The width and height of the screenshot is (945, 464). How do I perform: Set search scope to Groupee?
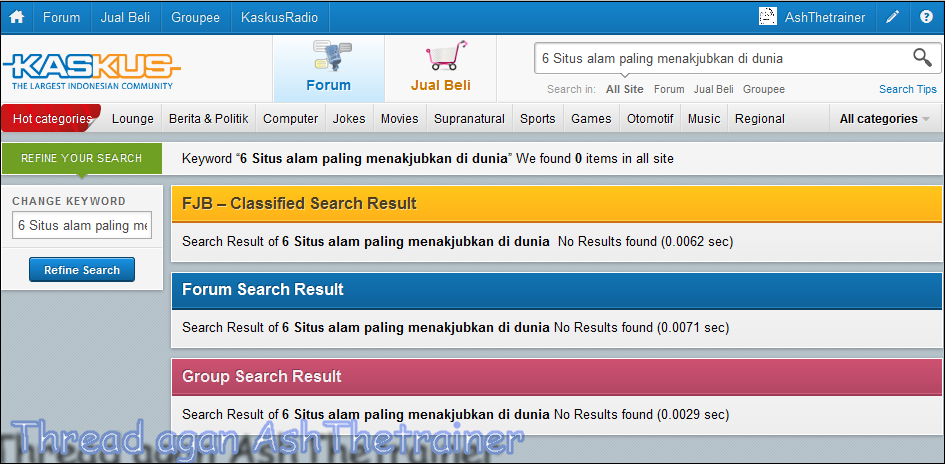click(764, 89)
